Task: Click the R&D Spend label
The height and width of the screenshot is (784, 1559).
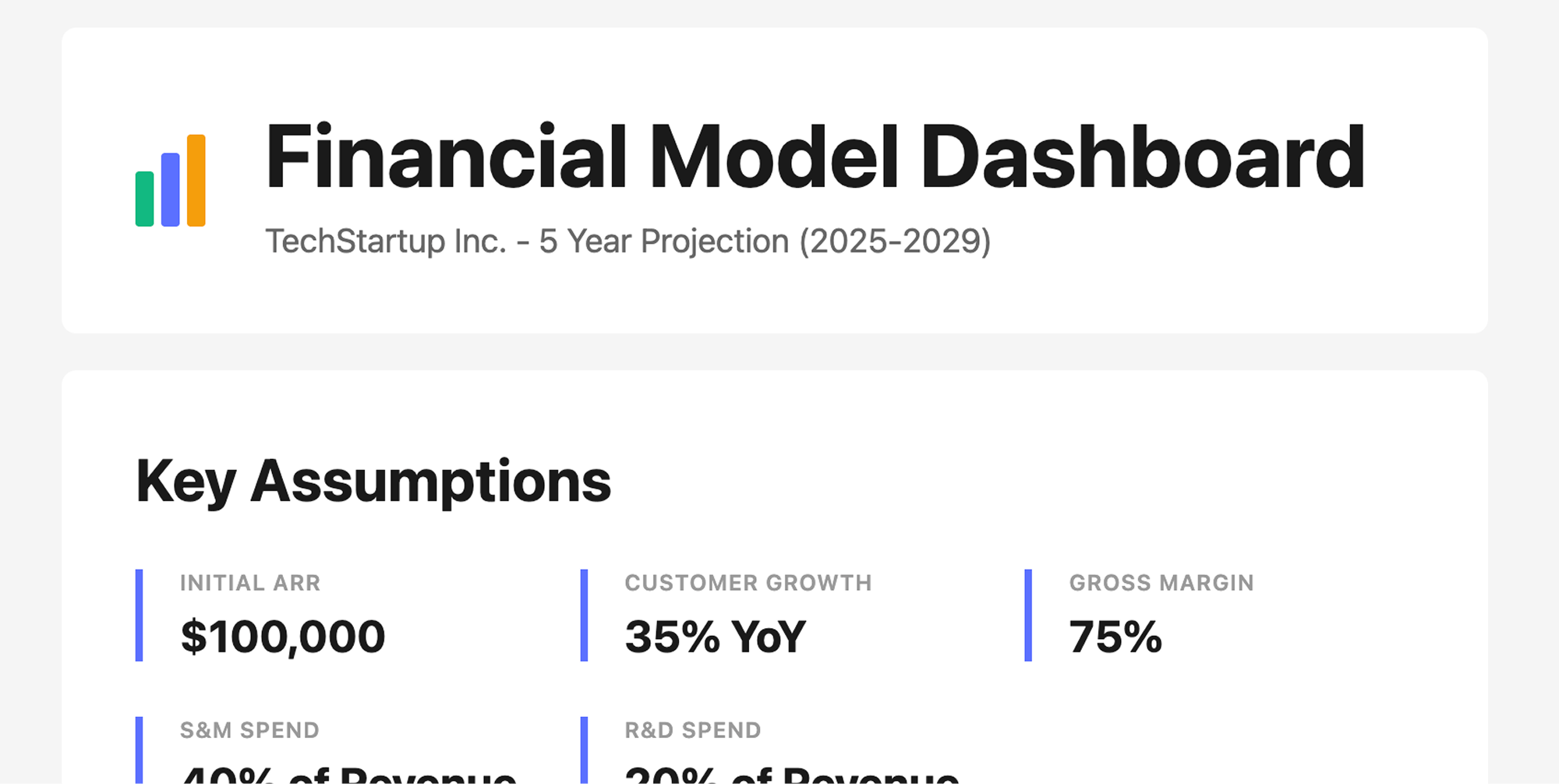Action: pos(692,730)
